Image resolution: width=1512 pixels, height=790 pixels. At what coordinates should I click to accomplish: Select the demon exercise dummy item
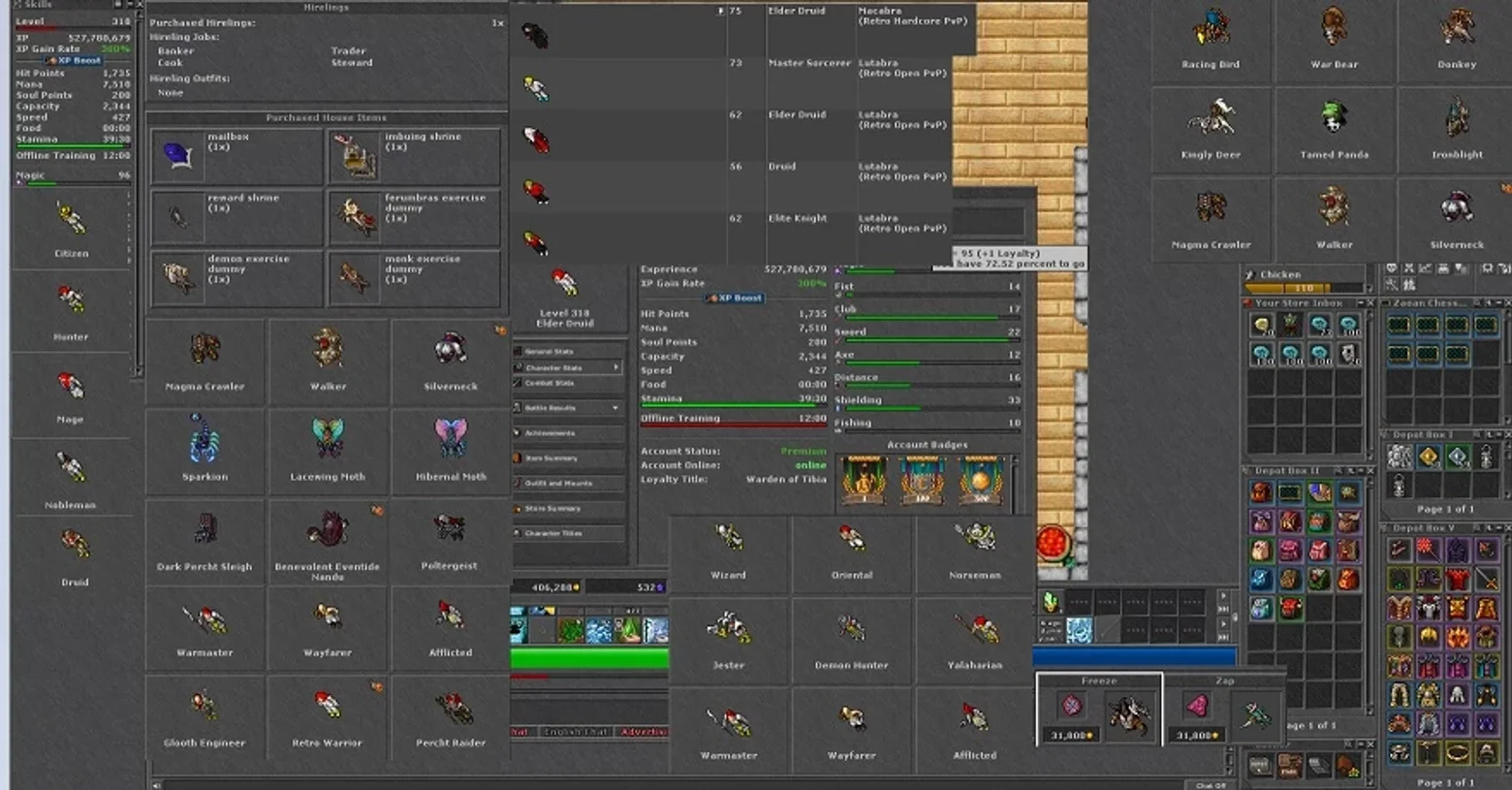[236, 279]
